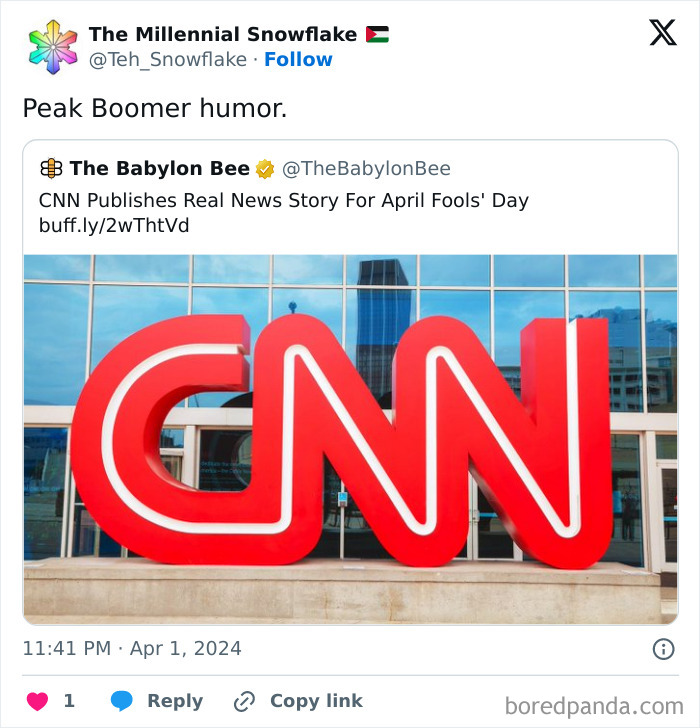This screenshot has width=700, height=728.
Task: Click the Copy link text
Action: tap(316, 701)
